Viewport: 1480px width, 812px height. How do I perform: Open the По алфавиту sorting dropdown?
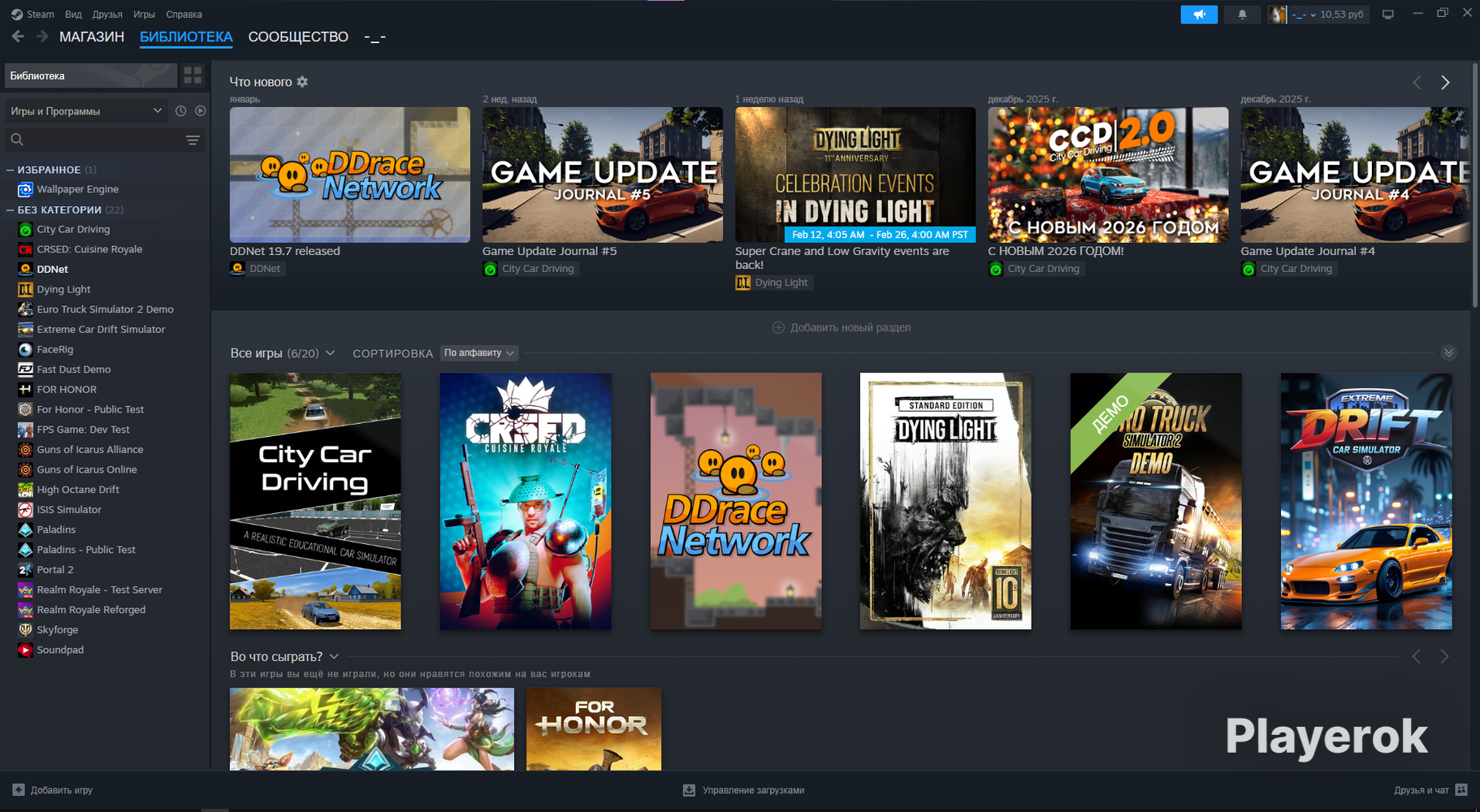tap(479, 353)
